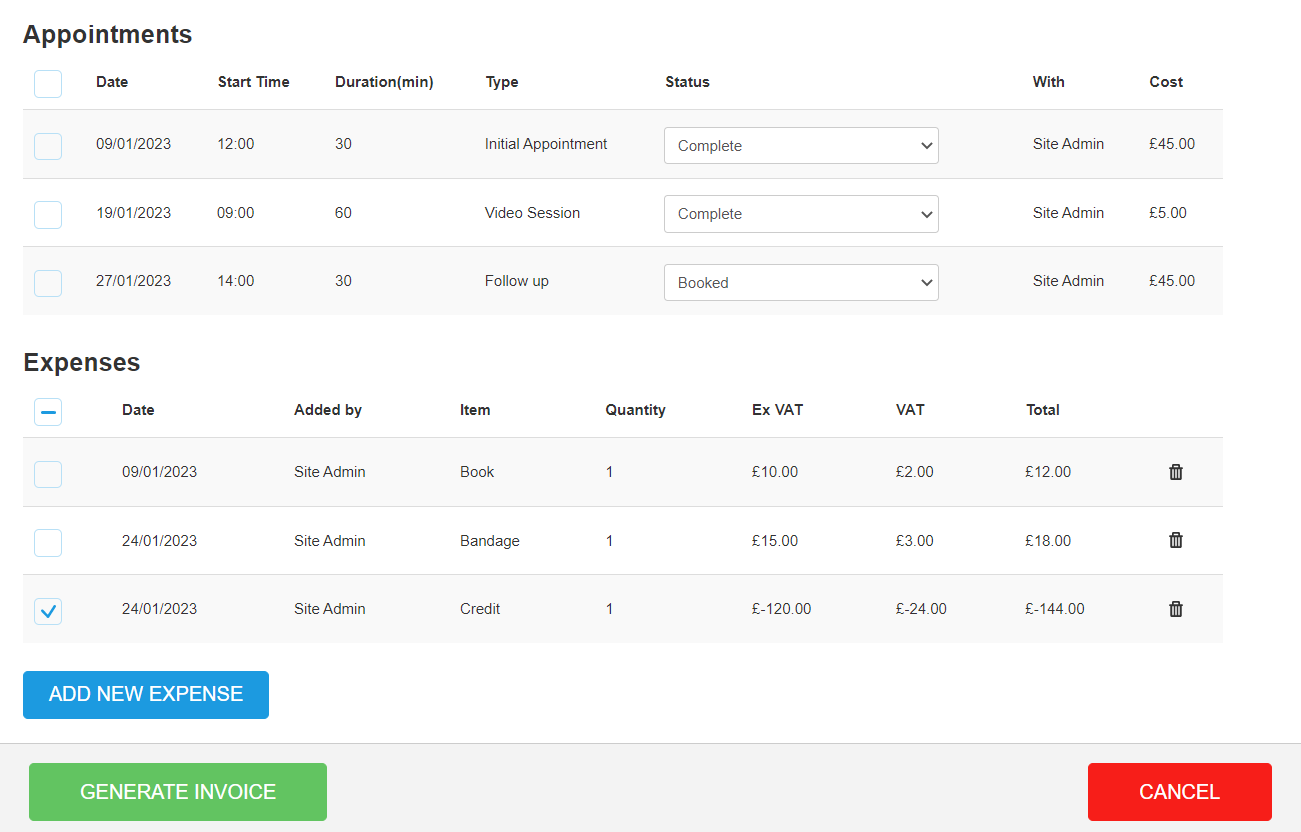Change the Booked status on Follow up
The width and height of the screenshot is (1301, 832).
pos(801,283)
